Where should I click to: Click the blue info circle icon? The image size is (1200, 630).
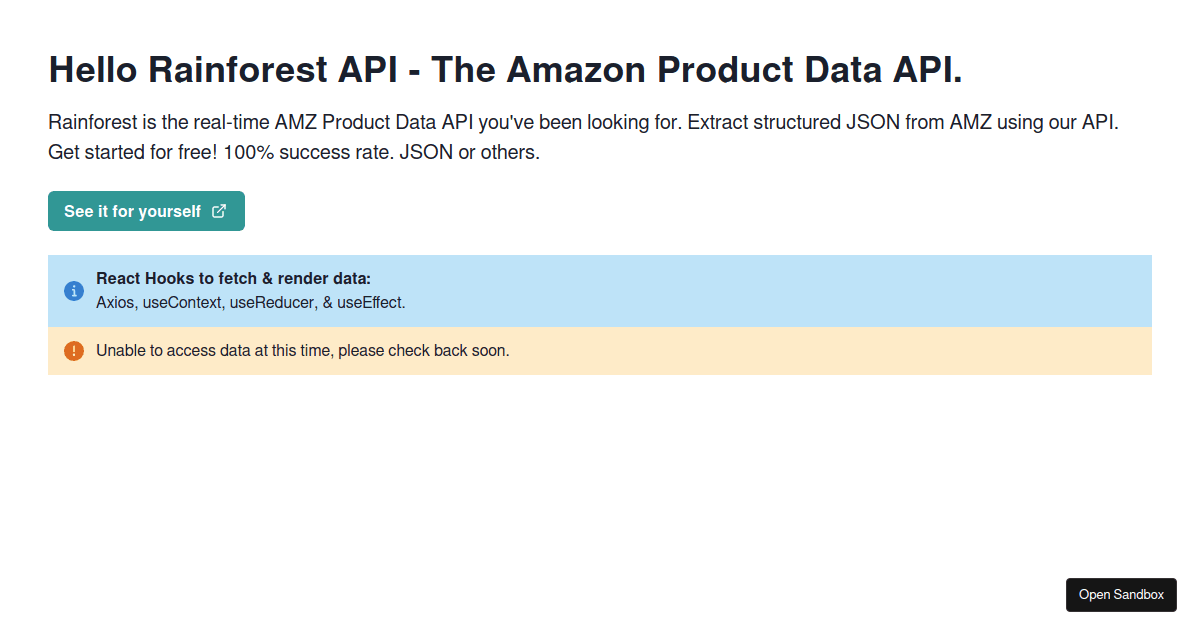(74, 291)
